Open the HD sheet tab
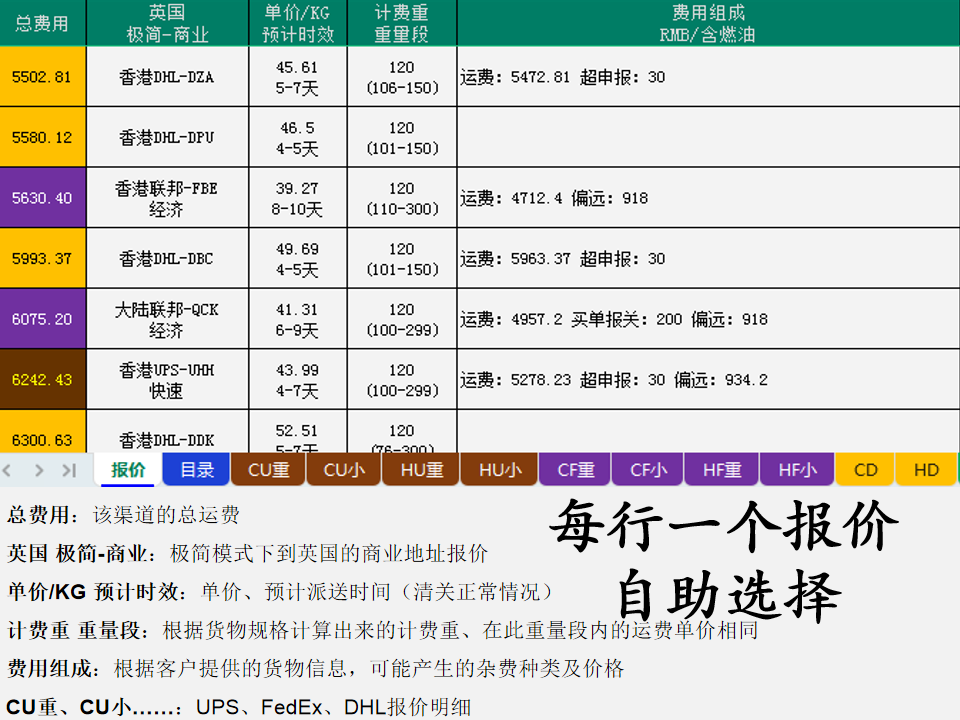960x720 pixels. click(927, 470)
